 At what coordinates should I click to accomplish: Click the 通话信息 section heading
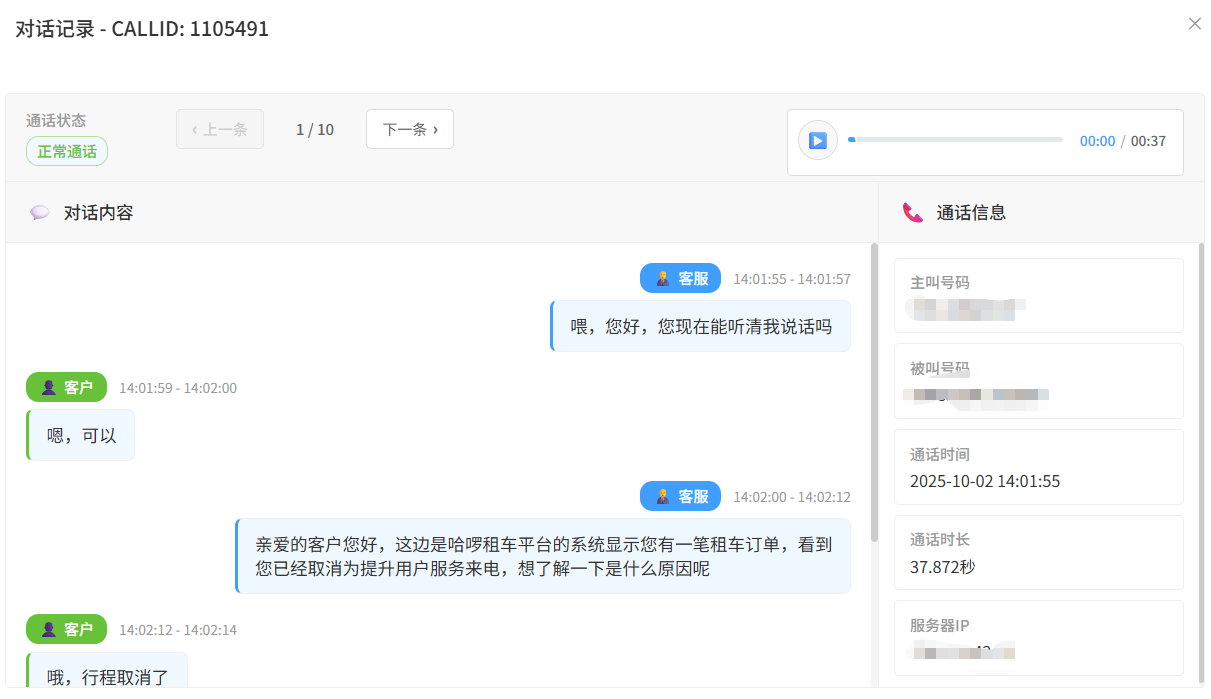(x=971, y=212)
